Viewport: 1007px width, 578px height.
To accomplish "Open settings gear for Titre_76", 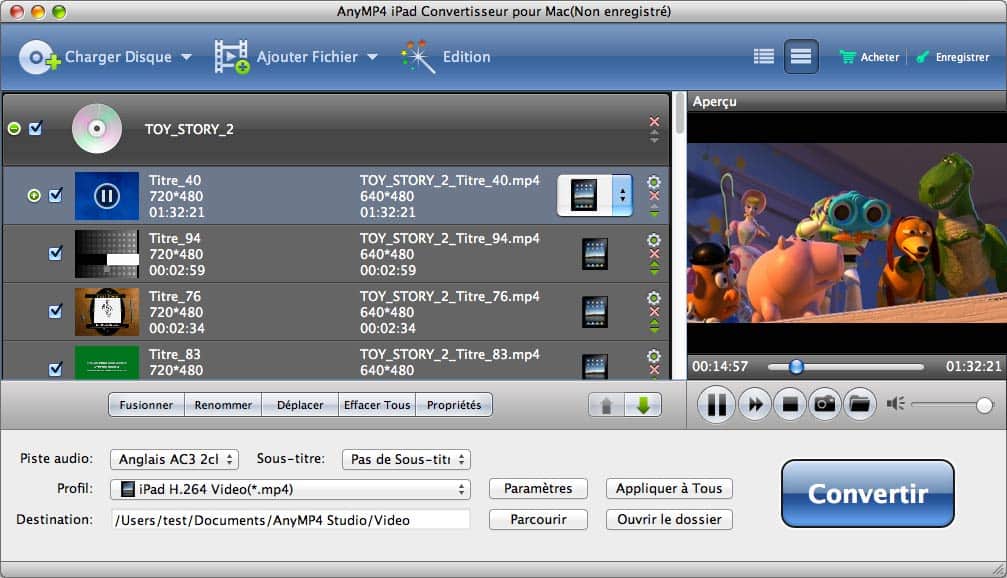I will (x=654, y=297).
